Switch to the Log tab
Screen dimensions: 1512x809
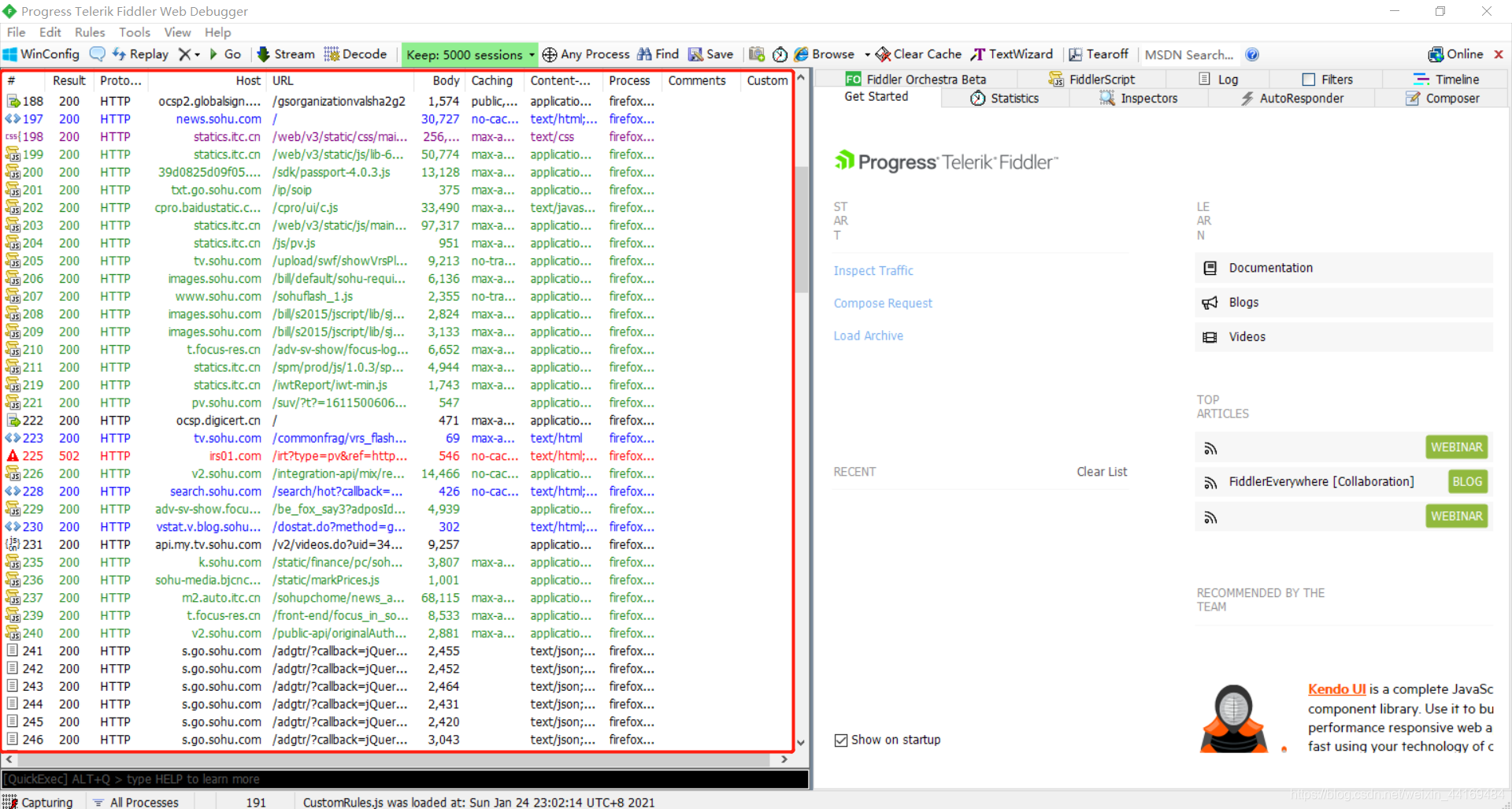[x=1218, y=80]
